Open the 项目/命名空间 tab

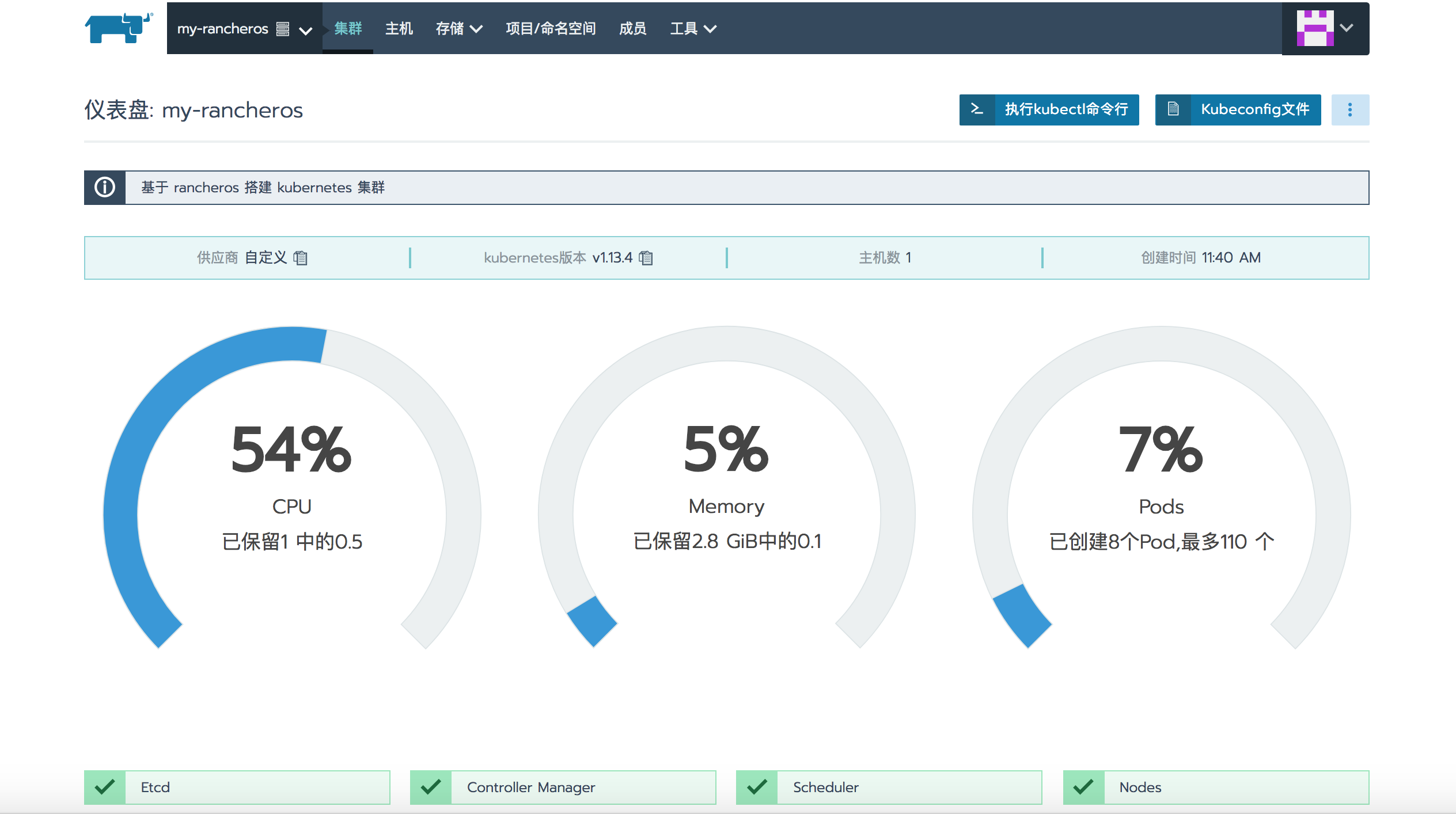[x=551, y=29]
